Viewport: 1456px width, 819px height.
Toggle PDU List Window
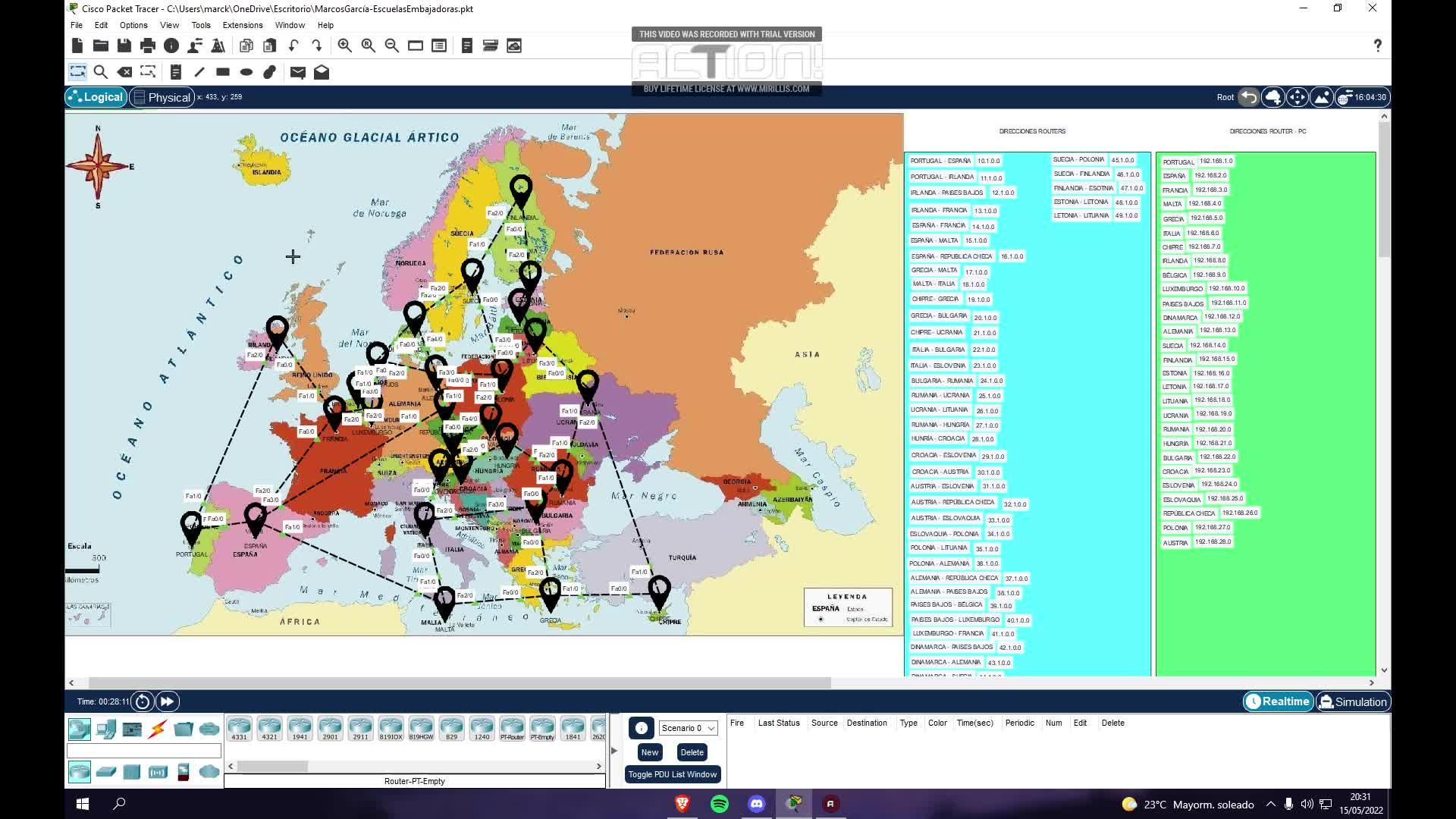[672, 774]
